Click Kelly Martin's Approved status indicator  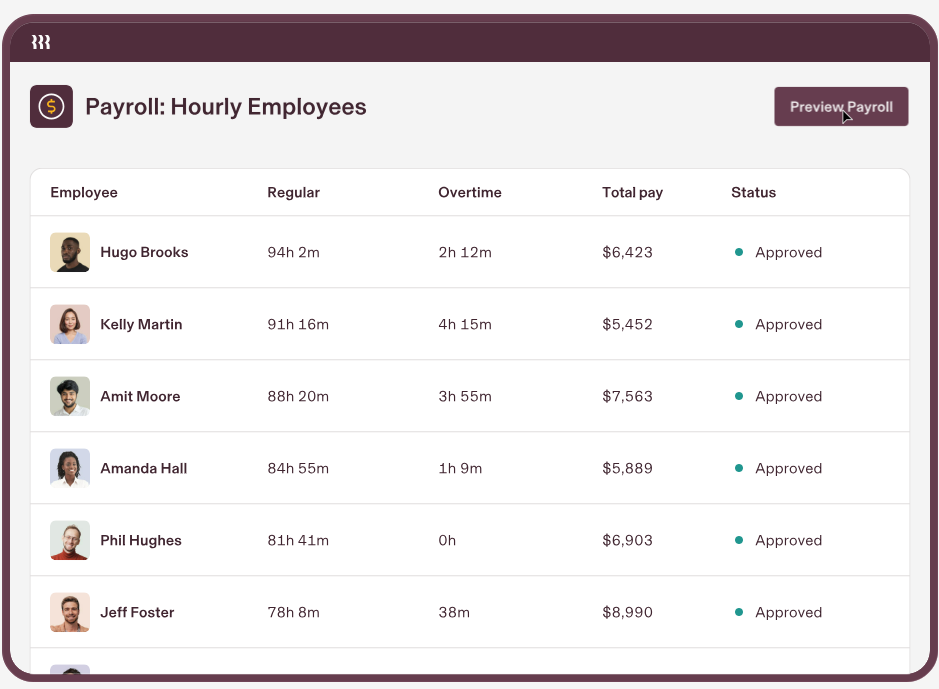click(778, 324)
